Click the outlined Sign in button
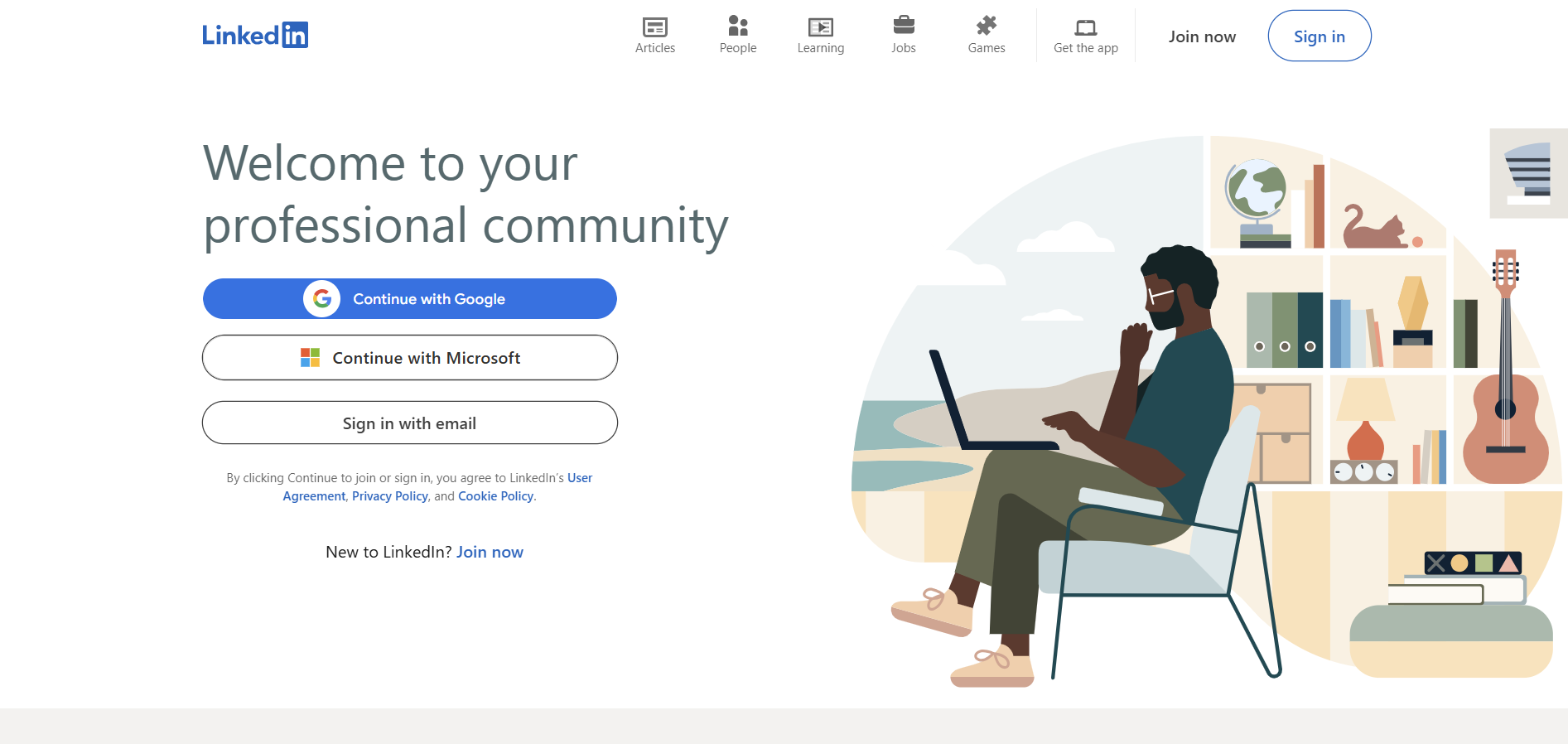 [1319, 36]
